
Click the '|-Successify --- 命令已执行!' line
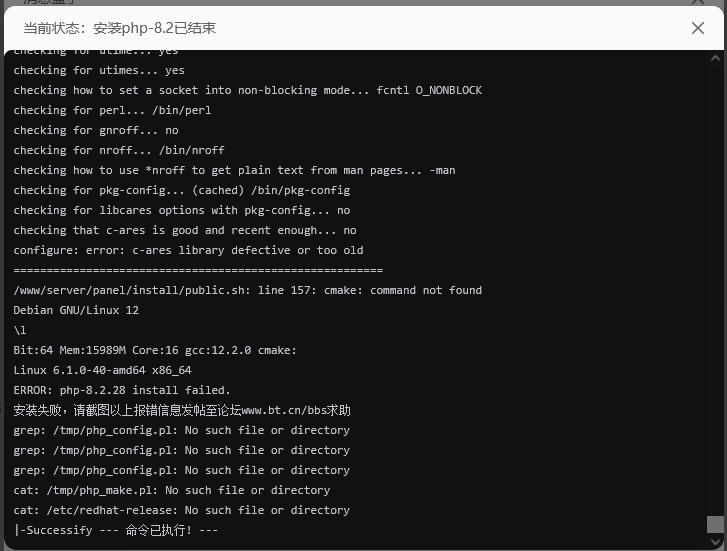(x=115, y=530)
